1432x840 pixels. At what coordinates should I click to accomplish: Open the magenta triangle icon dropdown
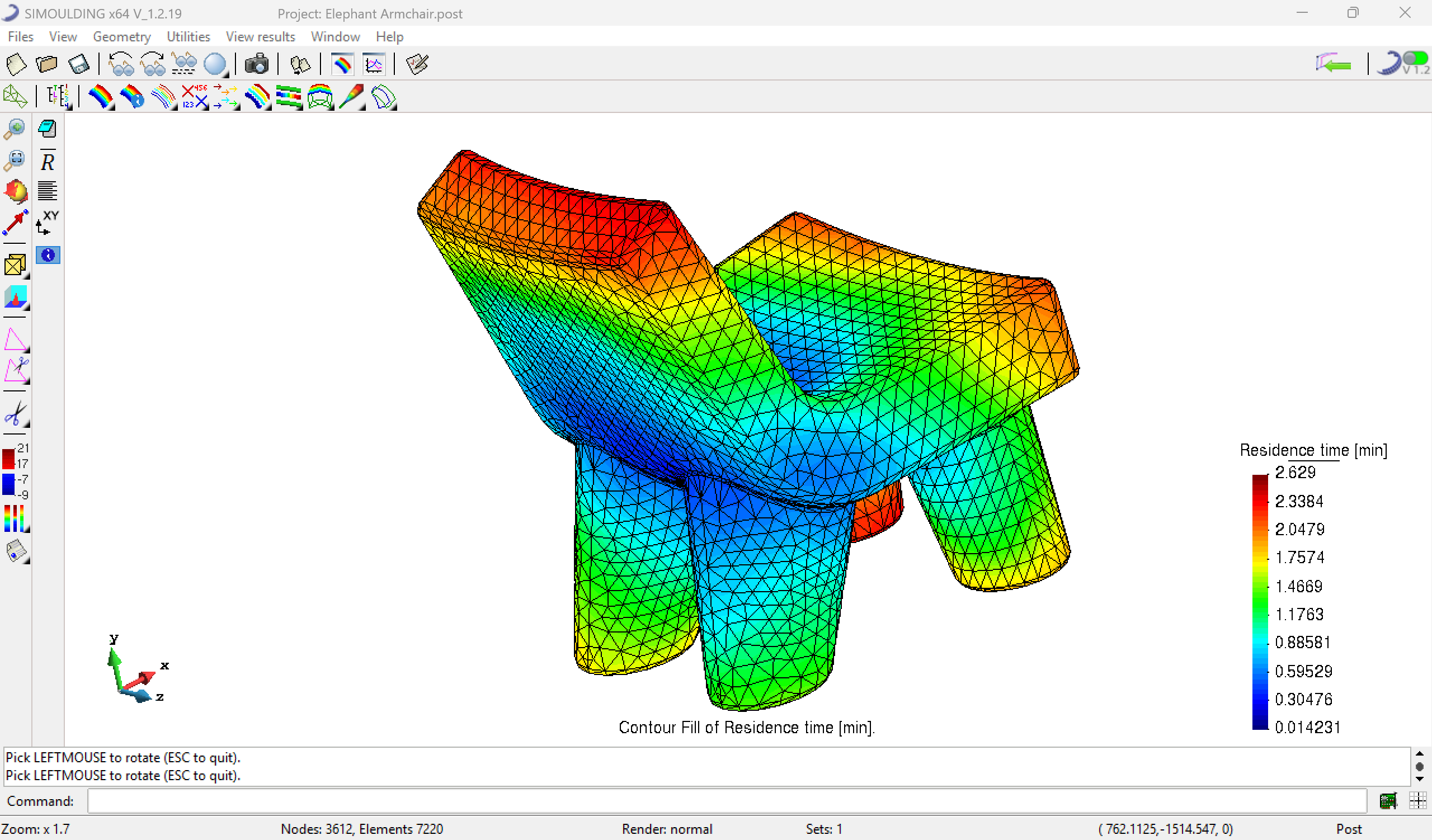pos(16,339)
